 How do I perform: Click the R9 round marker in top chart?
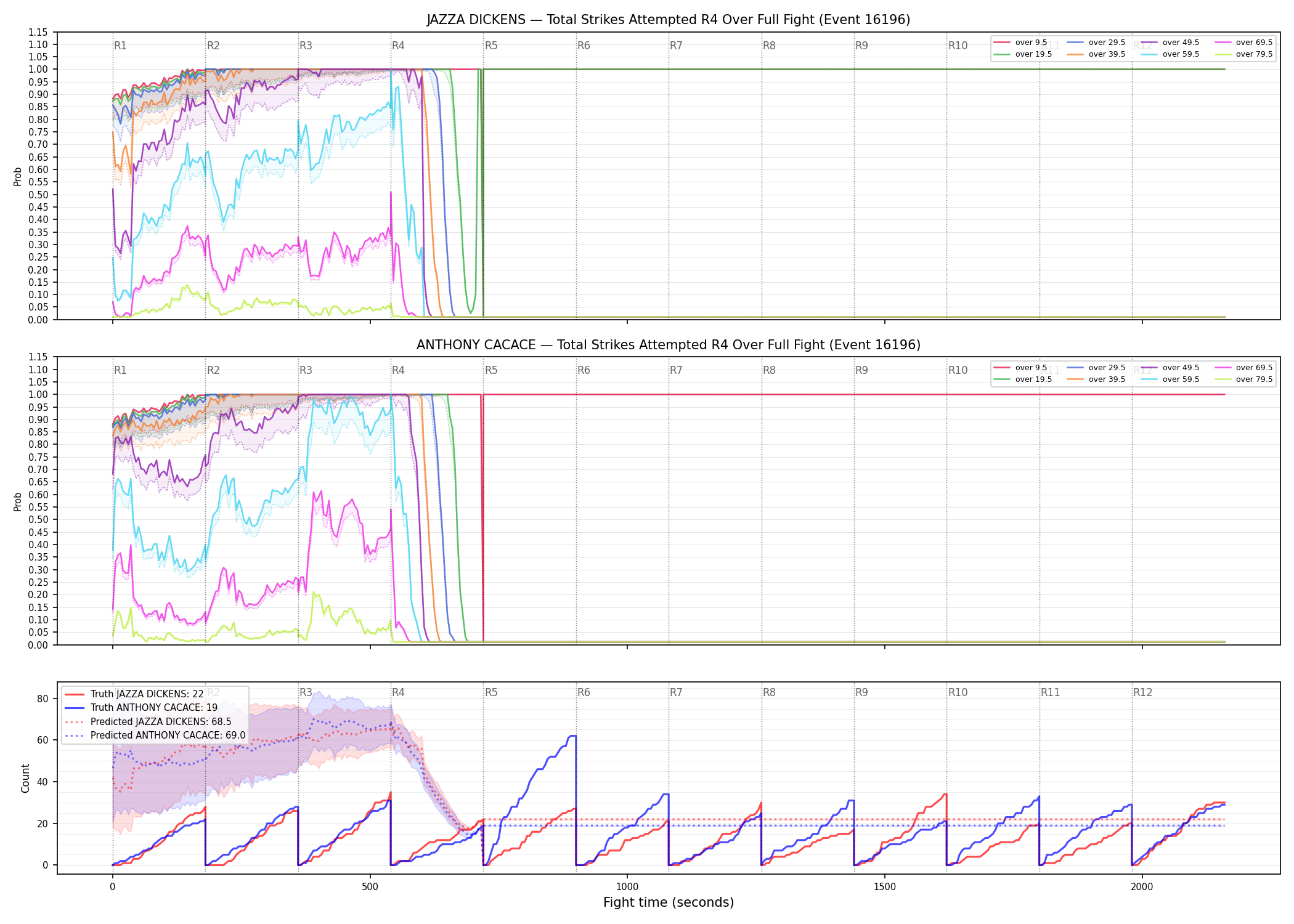[861, 46]
